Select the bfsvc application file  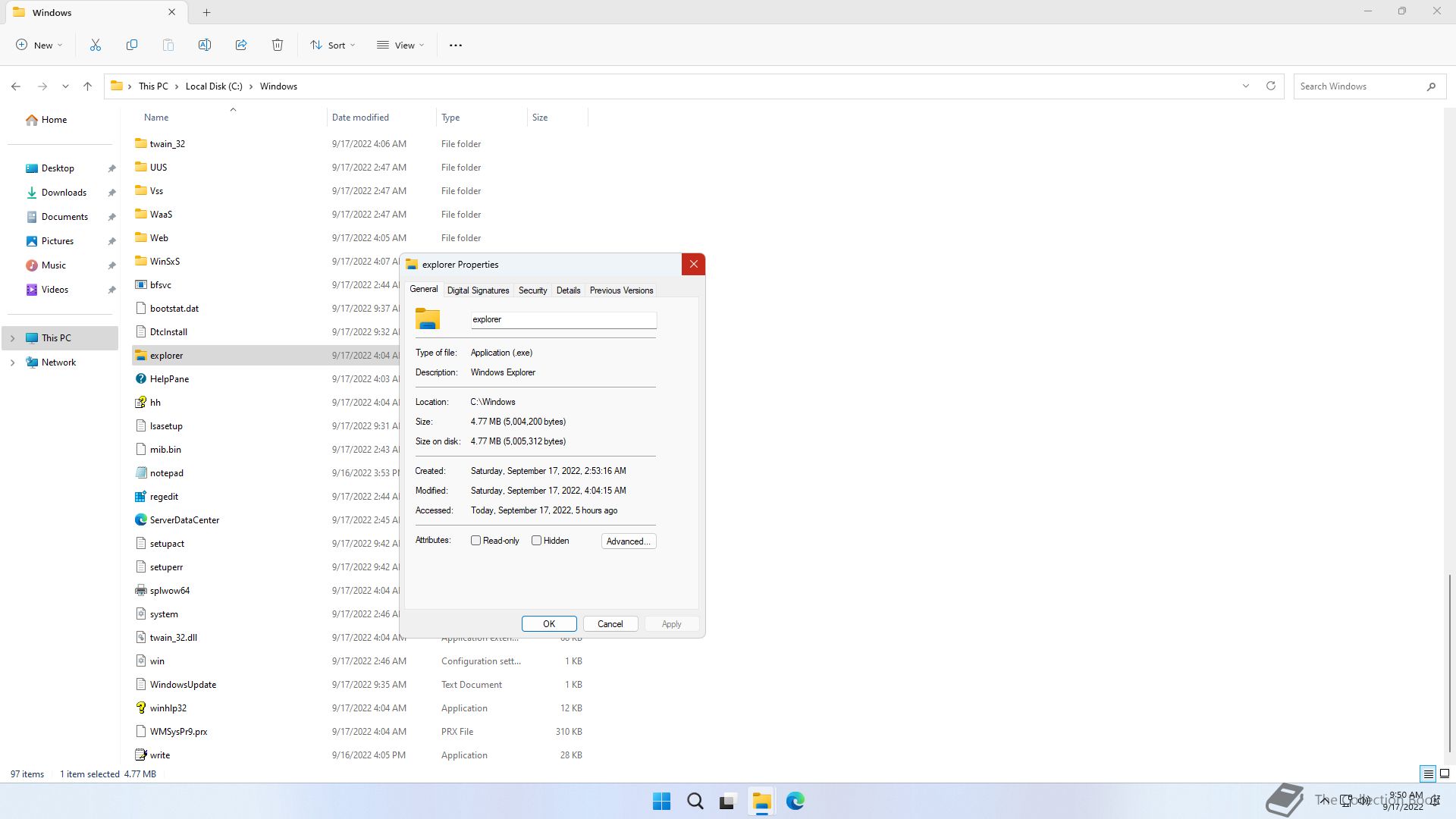pos(160,285)
